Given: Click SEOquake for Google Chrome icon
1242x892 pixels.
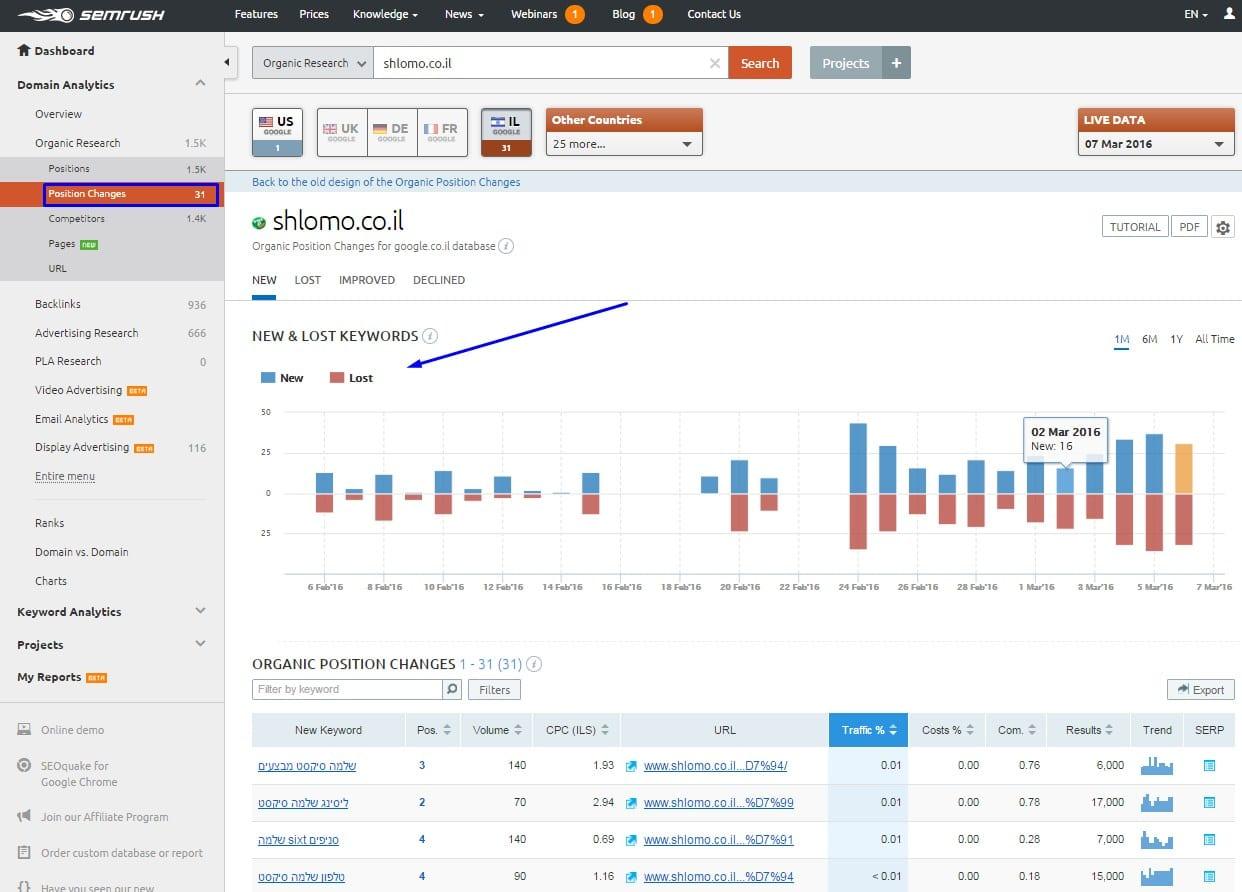Looking at the screenshot, I should click(x=24, y=766).
